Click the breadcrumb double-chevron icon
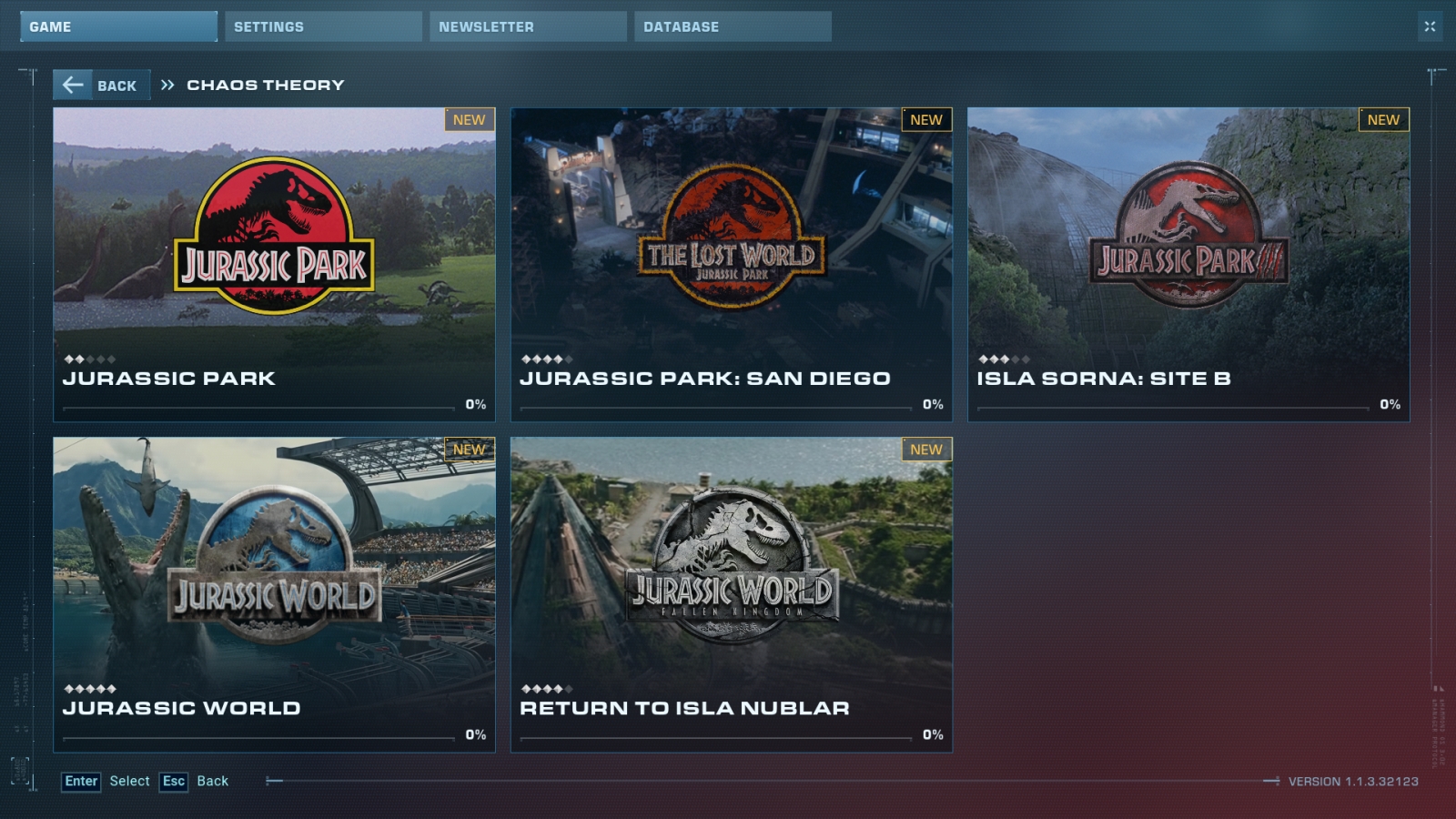This screenshot has height=819, width=1456. coord(167,85)
